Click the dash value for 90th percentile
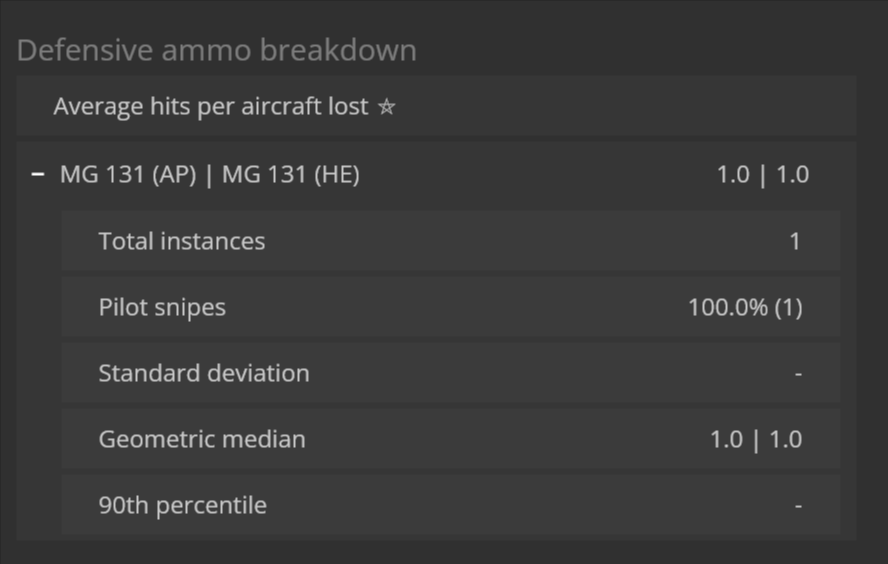888x564 pixels. pos(798,506)
